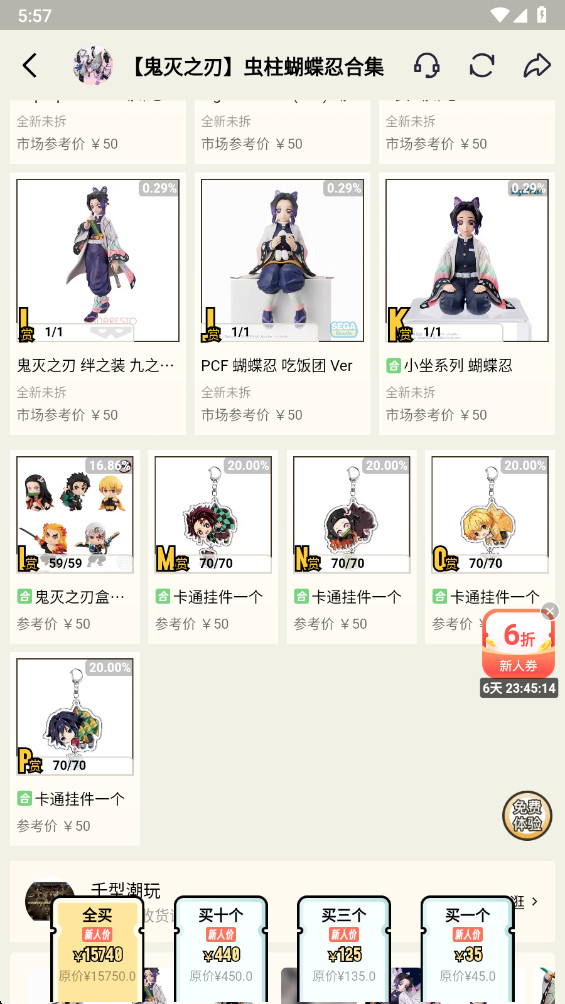Open I赏 绊之装 蝴蝶忍 figure
Image resolution: width=565 pixels, height=1004 pixels.
tap(97, 304)
